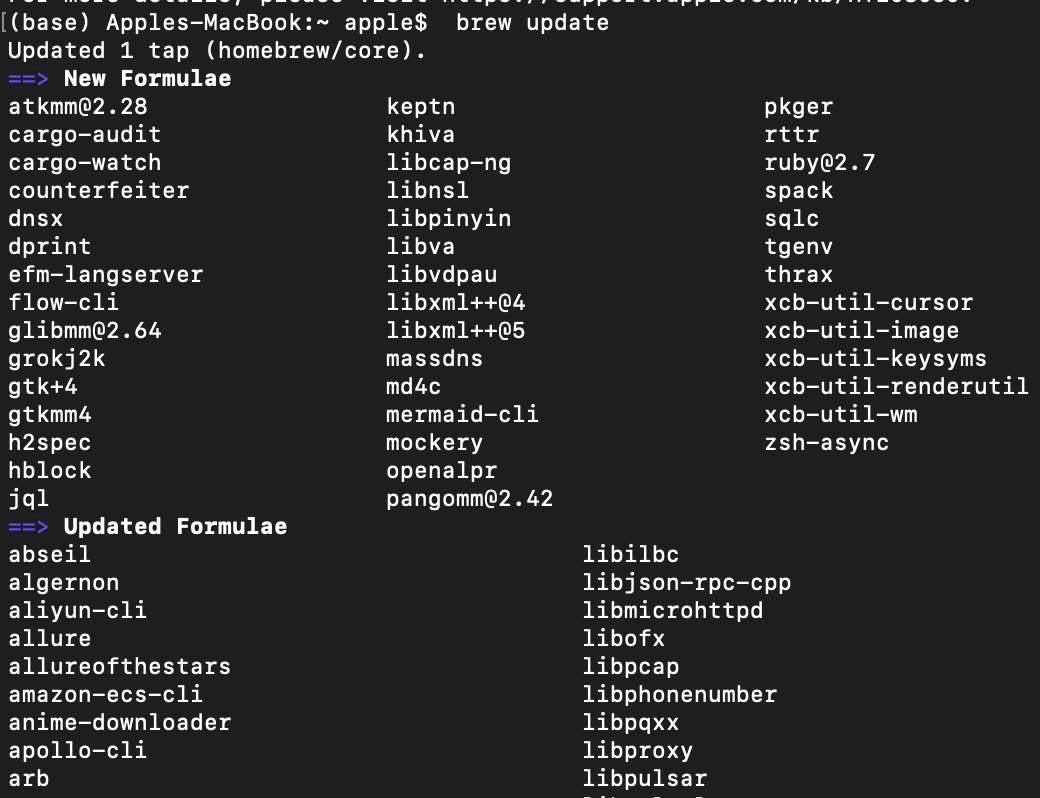Click the "New Formulae" heading

(147, 78)
